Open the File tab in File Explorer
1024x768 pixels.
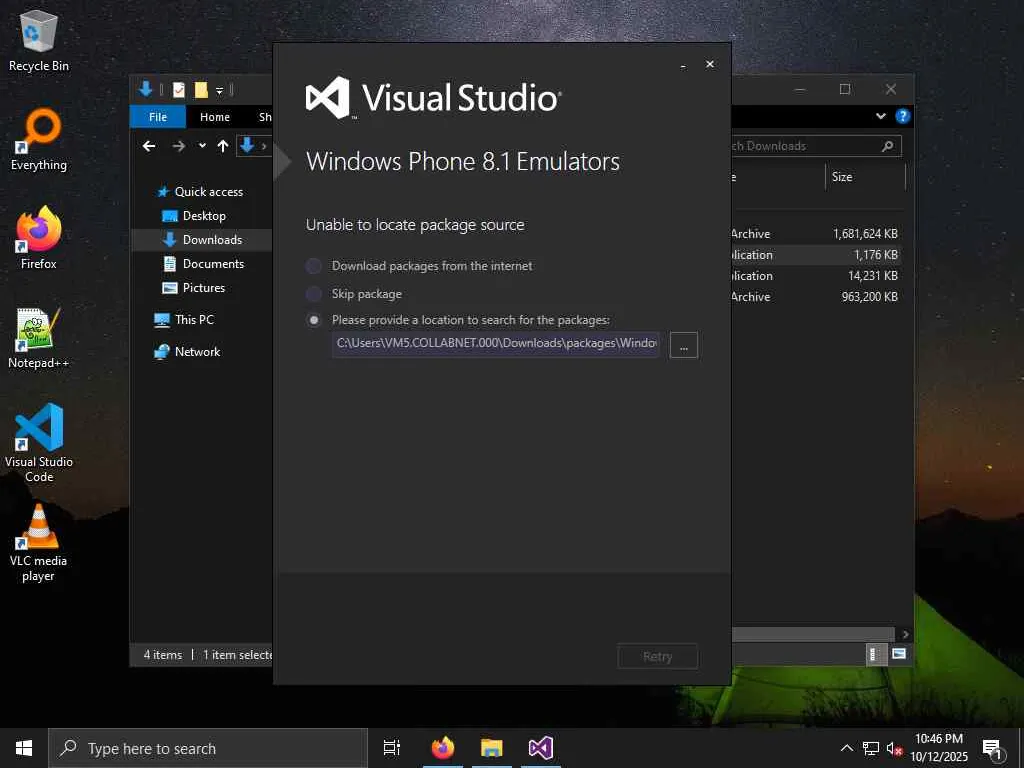click(158, 117)
